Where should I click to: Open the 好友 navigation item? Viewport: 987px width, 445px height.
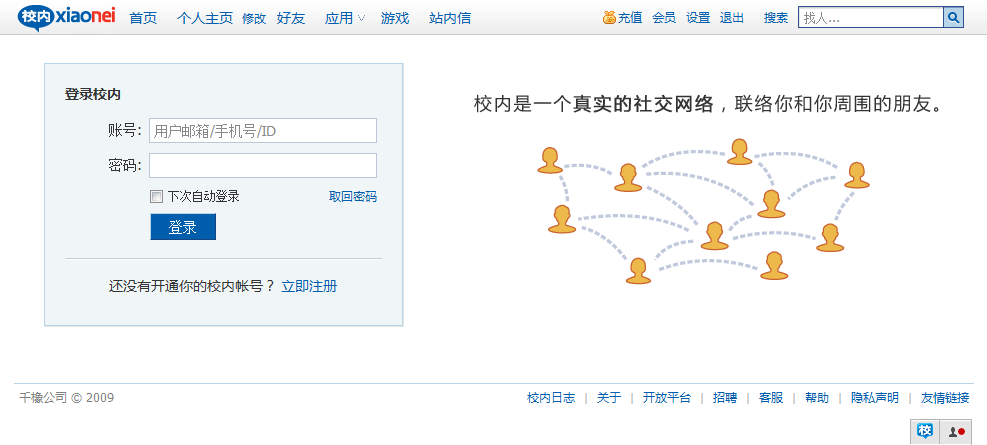pos(291,18)
